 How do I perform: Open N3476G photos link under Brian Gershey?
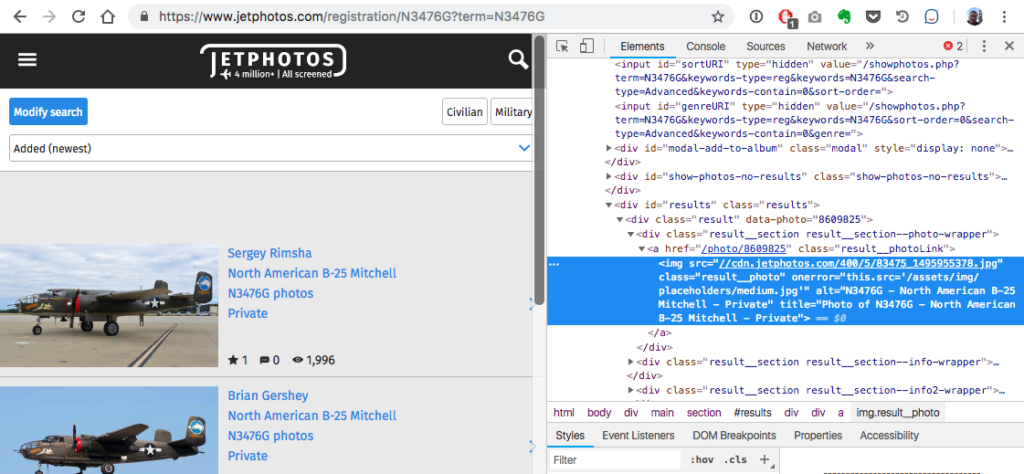pos(270,435)
